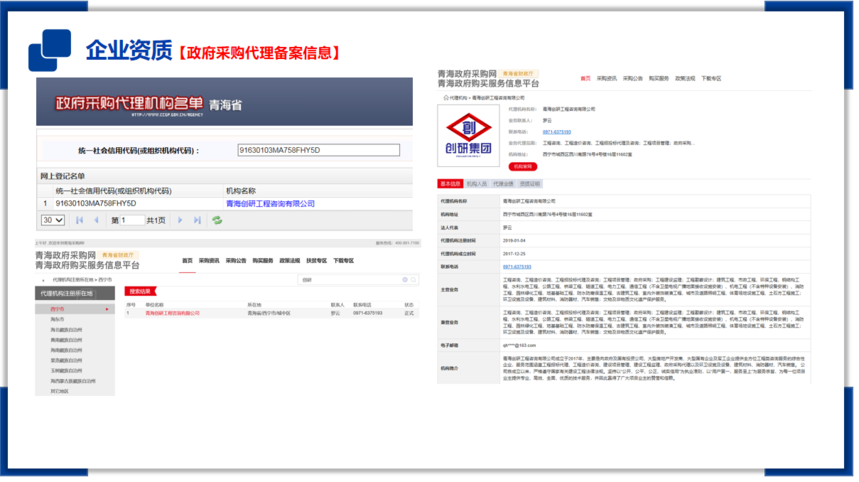Switch to the 代理业绩 tab
The image size is (859, 482).
(x=503, y=183)
